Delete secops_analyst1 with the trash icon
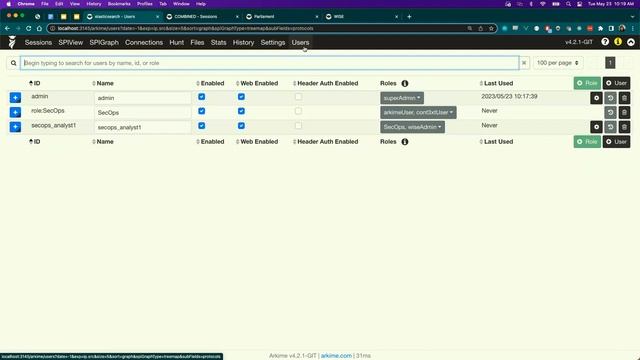Screen dimensions: 640x360 pyautogui.click(x=624, y=127)
